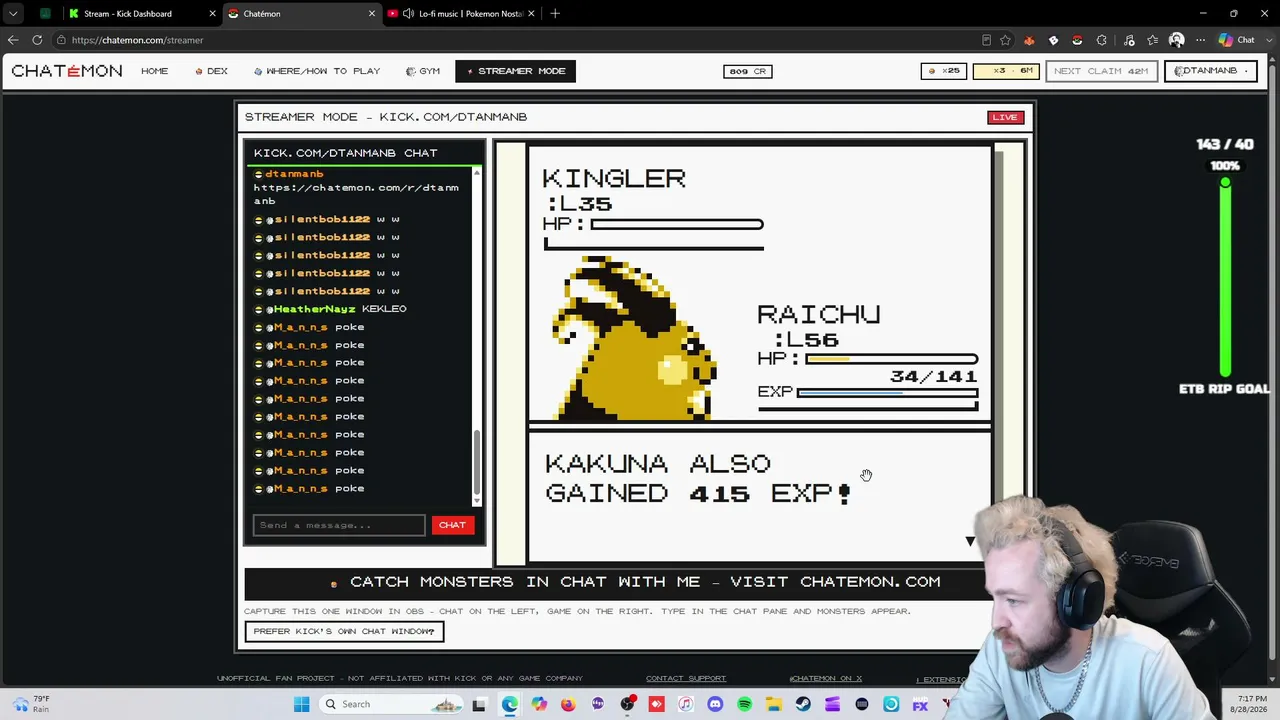Open the CONTACT SUPPORT footer link
The image size is (1280, 720).
686,679
